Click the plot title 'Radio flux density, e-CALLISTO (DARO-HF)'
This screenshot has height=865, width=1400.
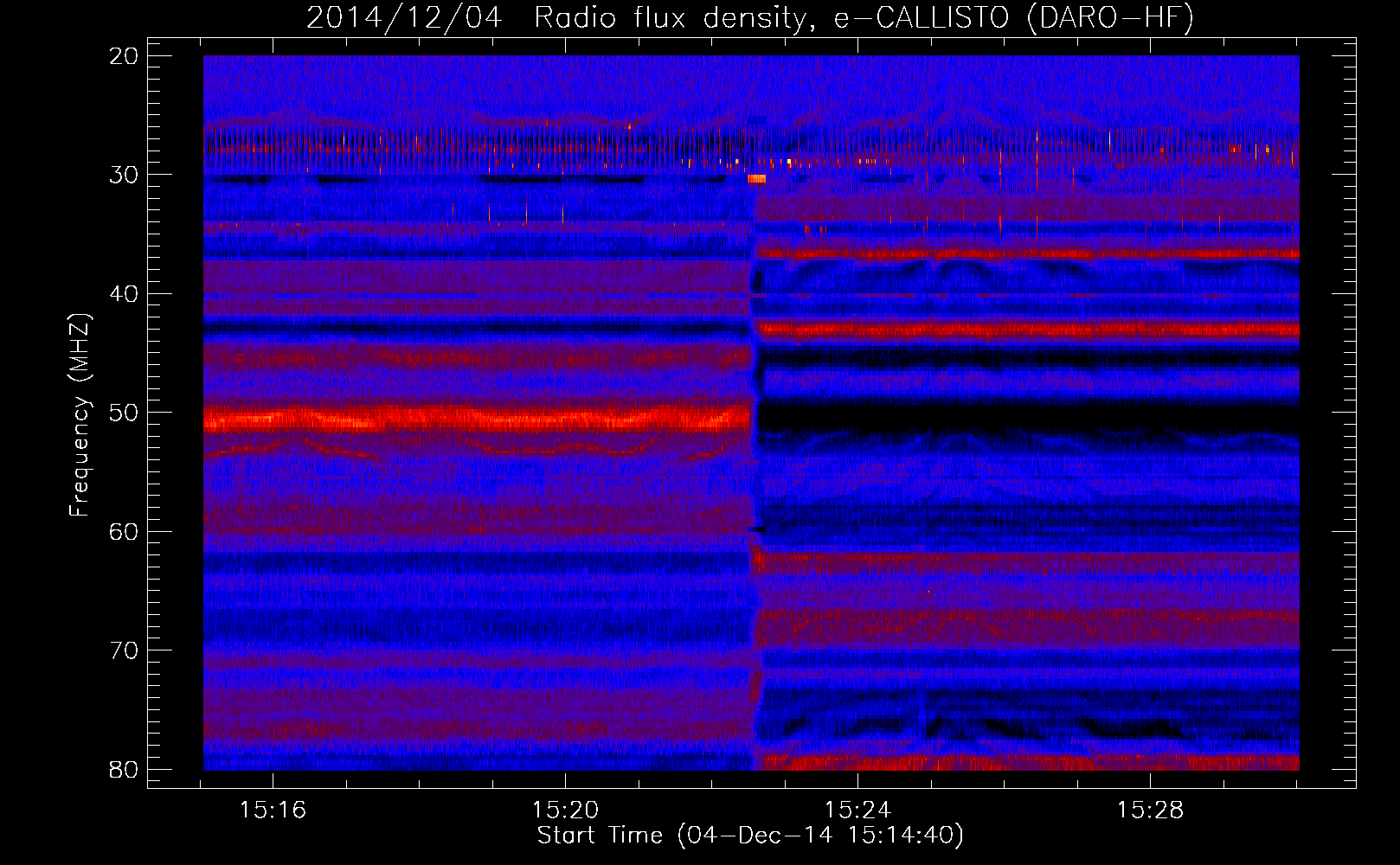(864, 18)
